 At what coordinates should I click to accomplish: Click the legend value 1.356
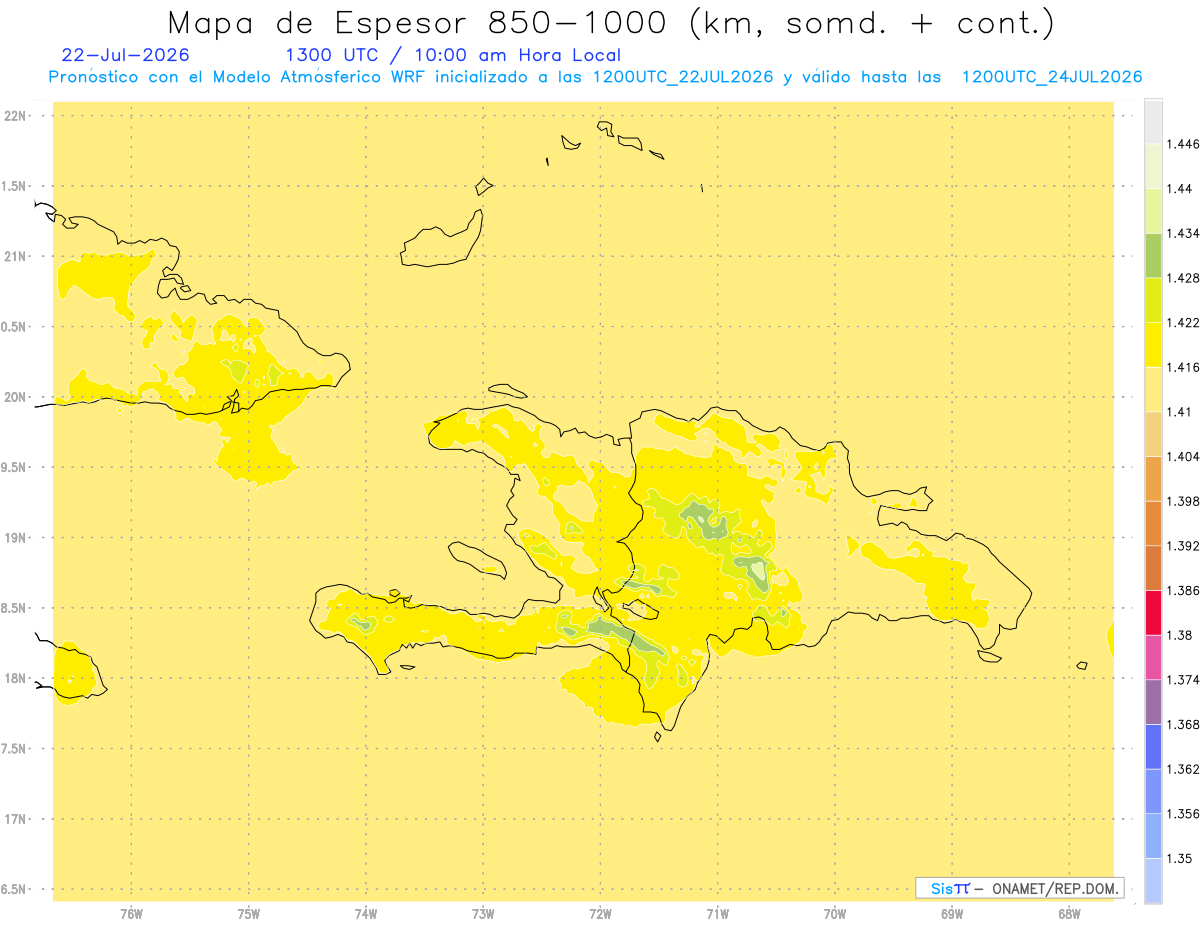(1185, 814)
